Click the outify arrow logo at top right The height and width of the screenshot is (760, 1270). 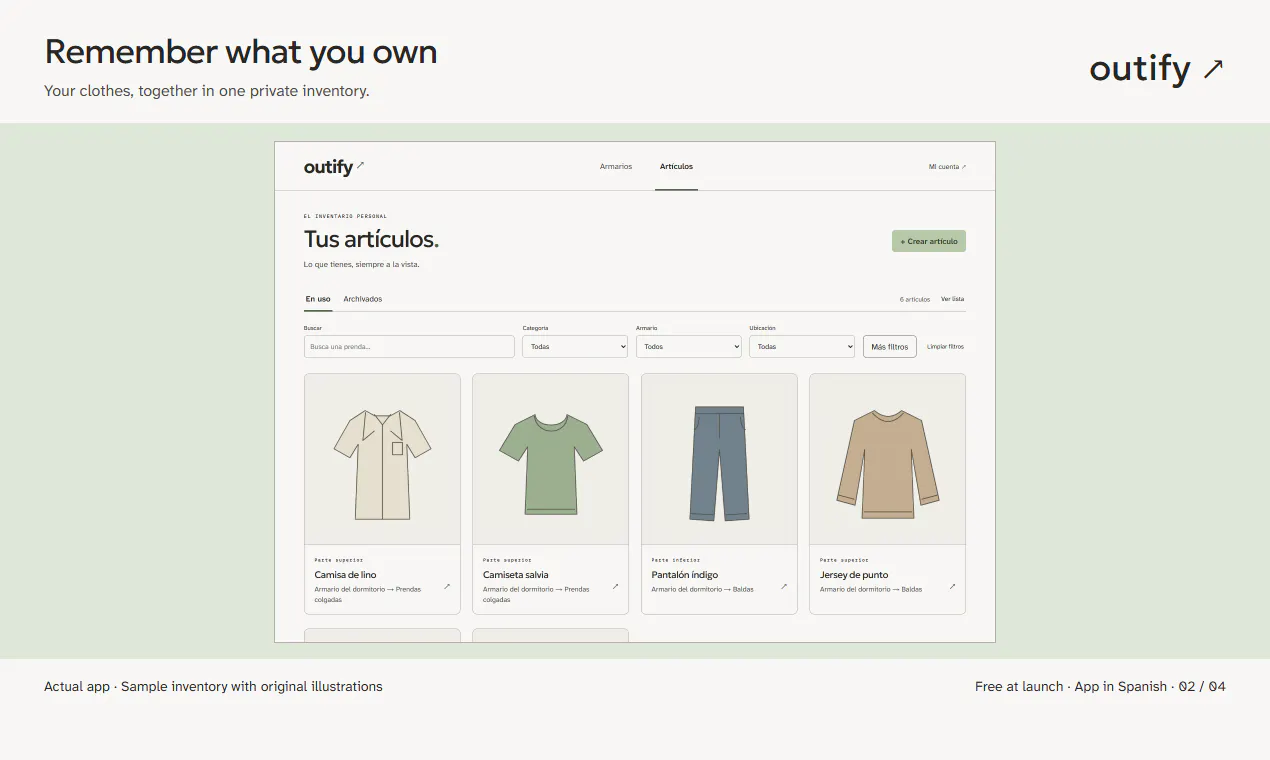1156,69
